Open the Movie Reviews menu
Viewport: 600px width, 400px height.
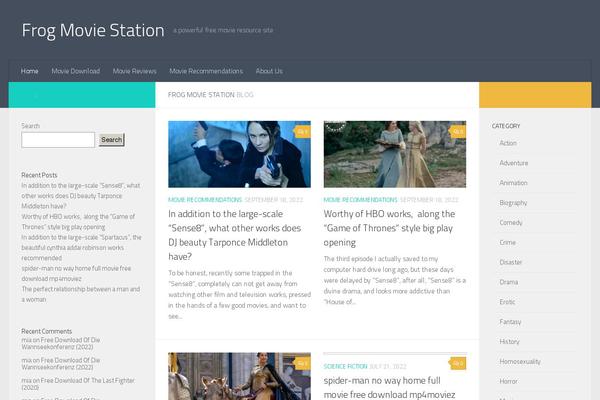[x=135, y=71]
